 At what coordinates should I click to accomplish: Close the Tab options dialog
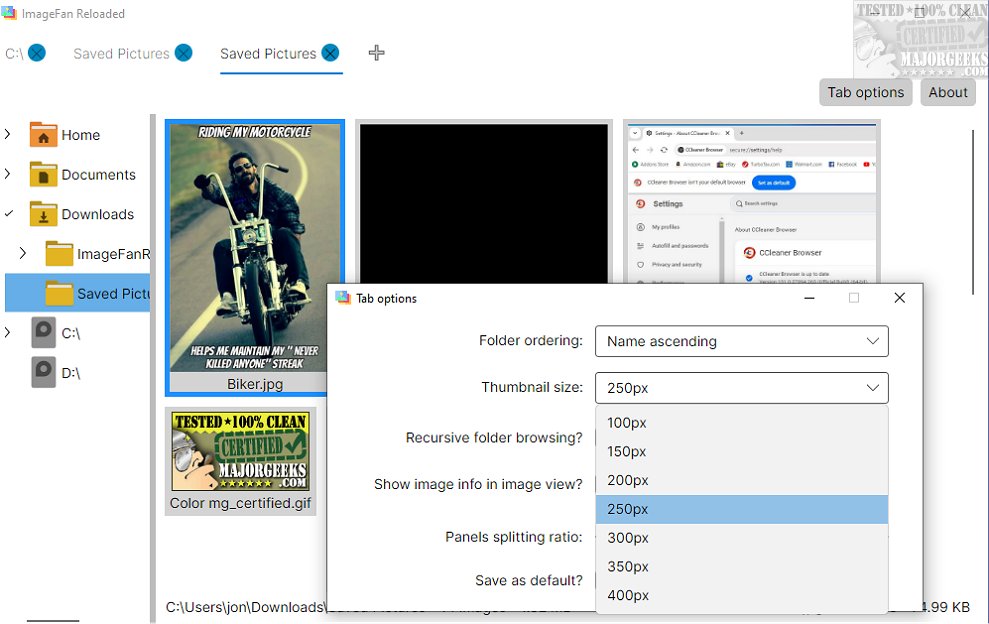click(900, 298)
